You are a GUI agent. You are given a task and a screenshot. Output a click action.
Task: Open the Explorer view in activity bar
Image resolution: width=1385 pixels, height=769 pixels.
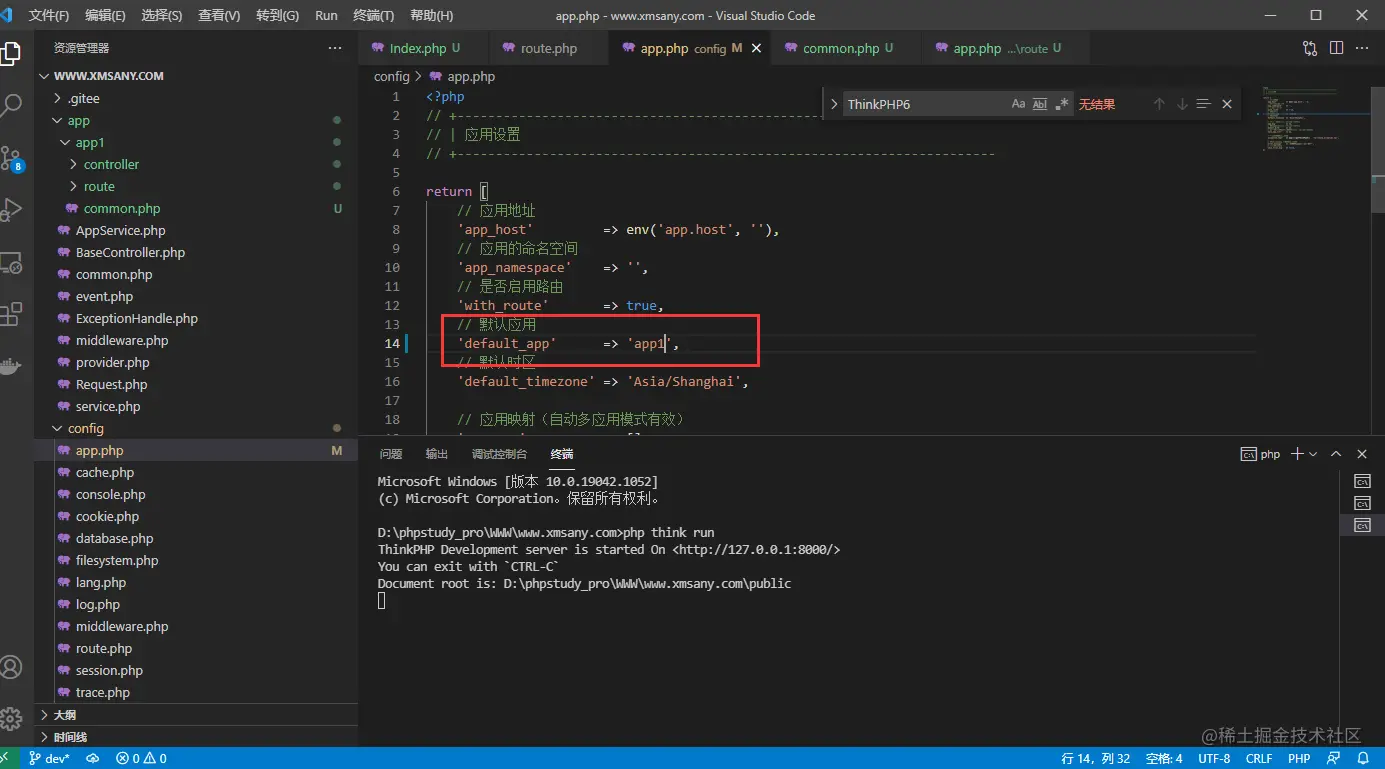pos(10,53)
